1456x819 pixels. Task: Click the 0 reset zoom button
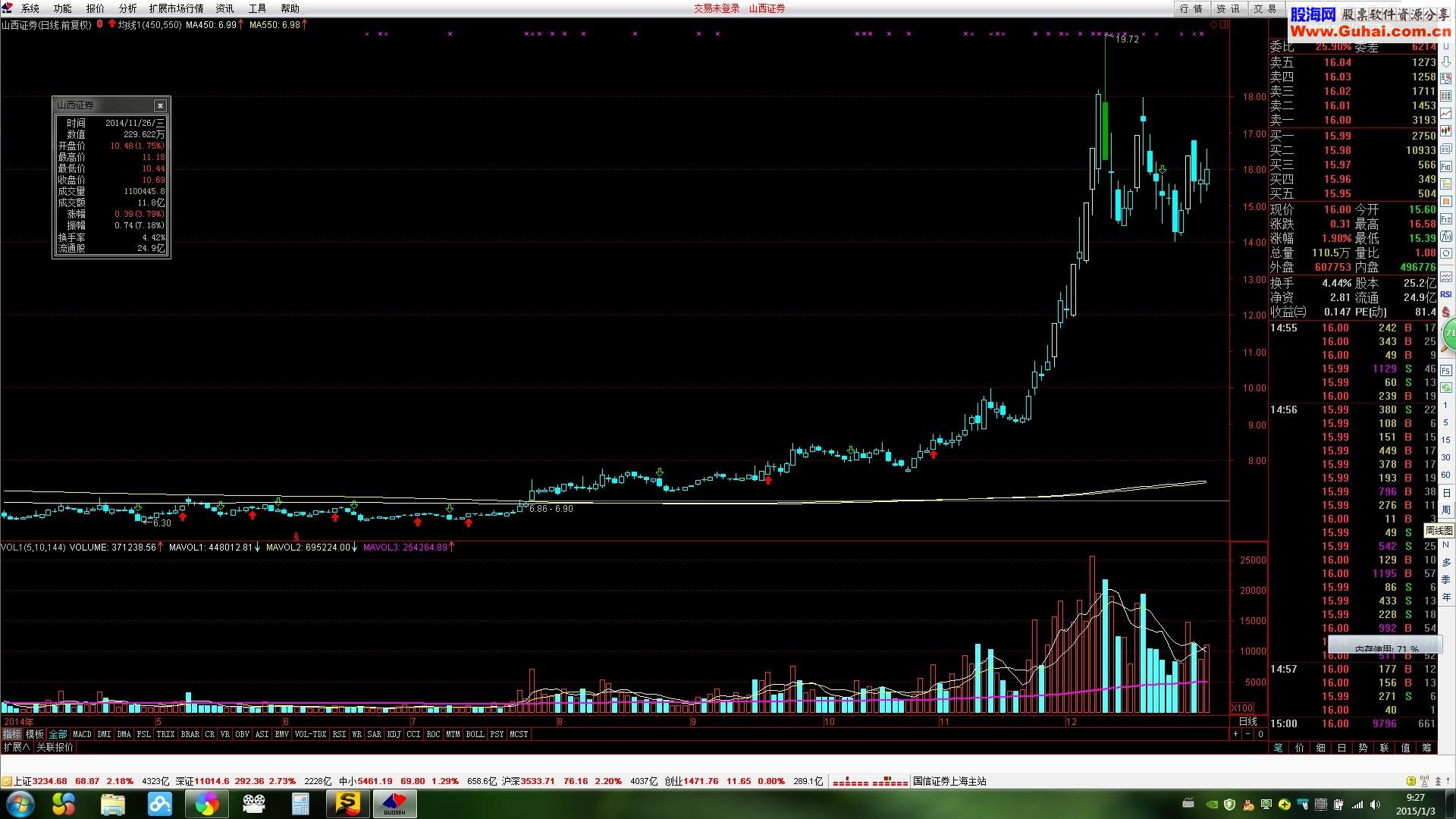coord(1260,734)
